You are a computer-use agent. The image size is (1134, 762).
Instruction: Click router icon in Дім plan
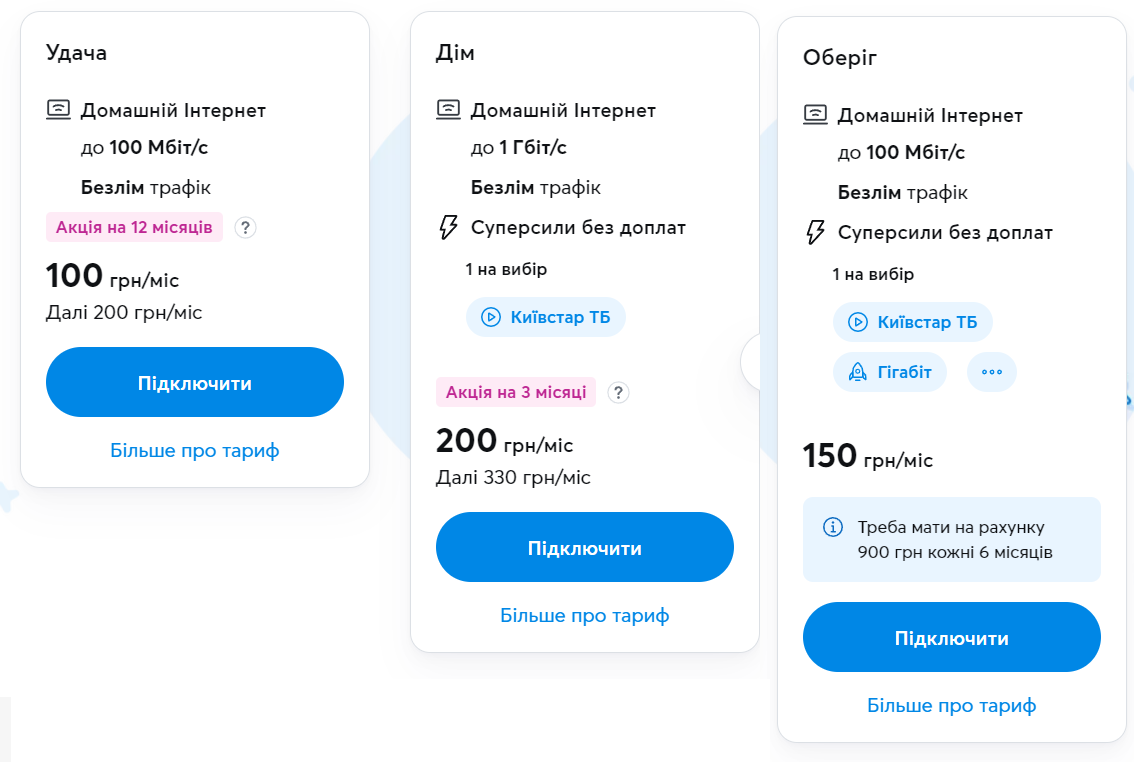[x=449, y=110]
